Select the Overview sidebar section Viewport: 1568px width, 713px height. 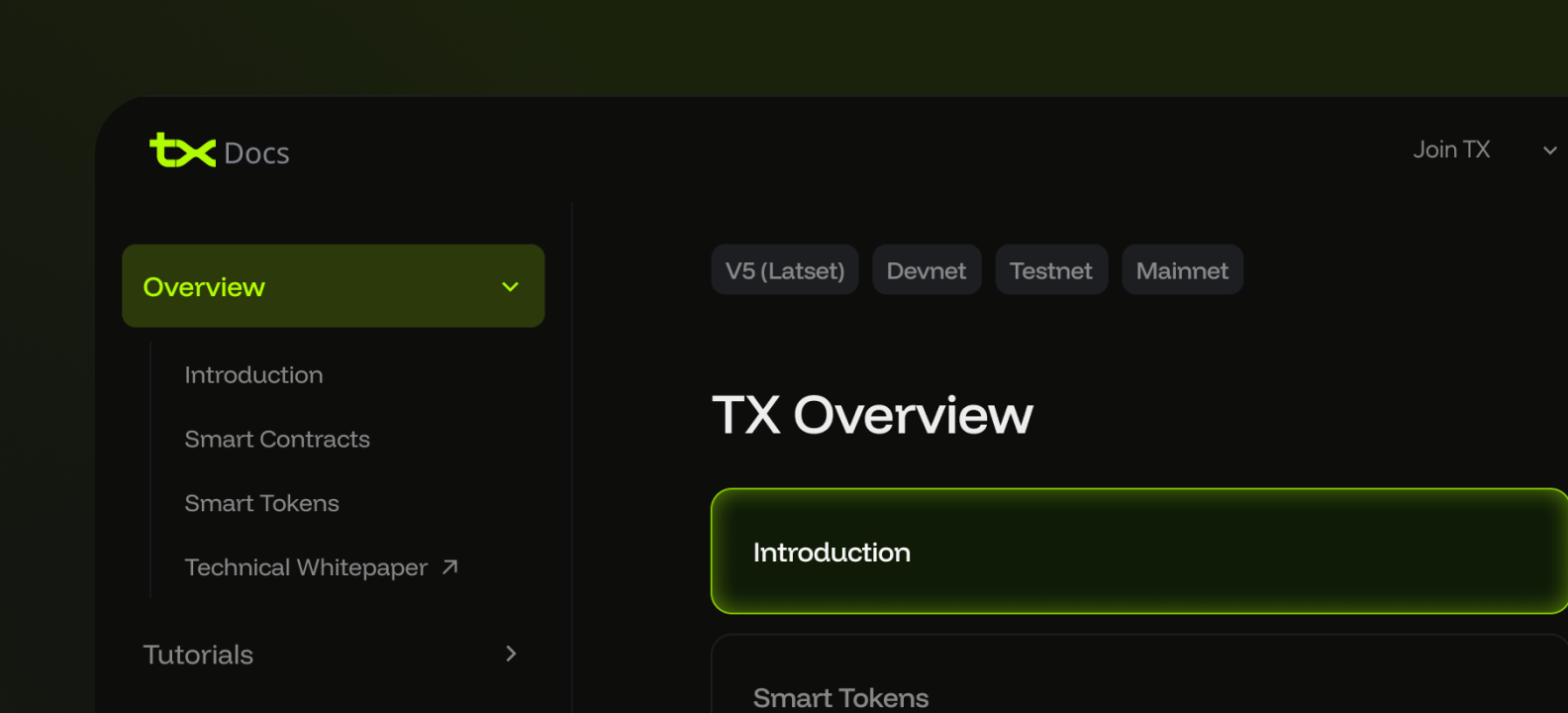point(205,287)
